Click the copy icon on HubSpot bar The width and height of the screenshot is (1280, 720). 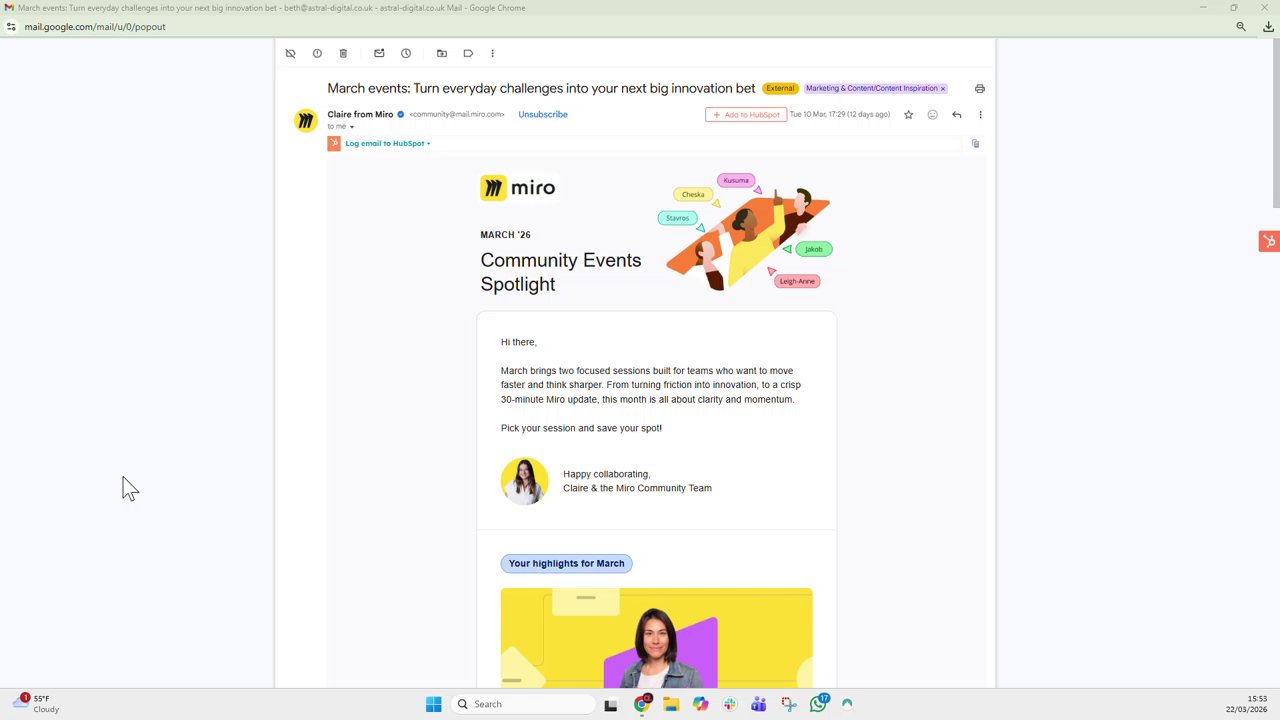pos(976,144)
